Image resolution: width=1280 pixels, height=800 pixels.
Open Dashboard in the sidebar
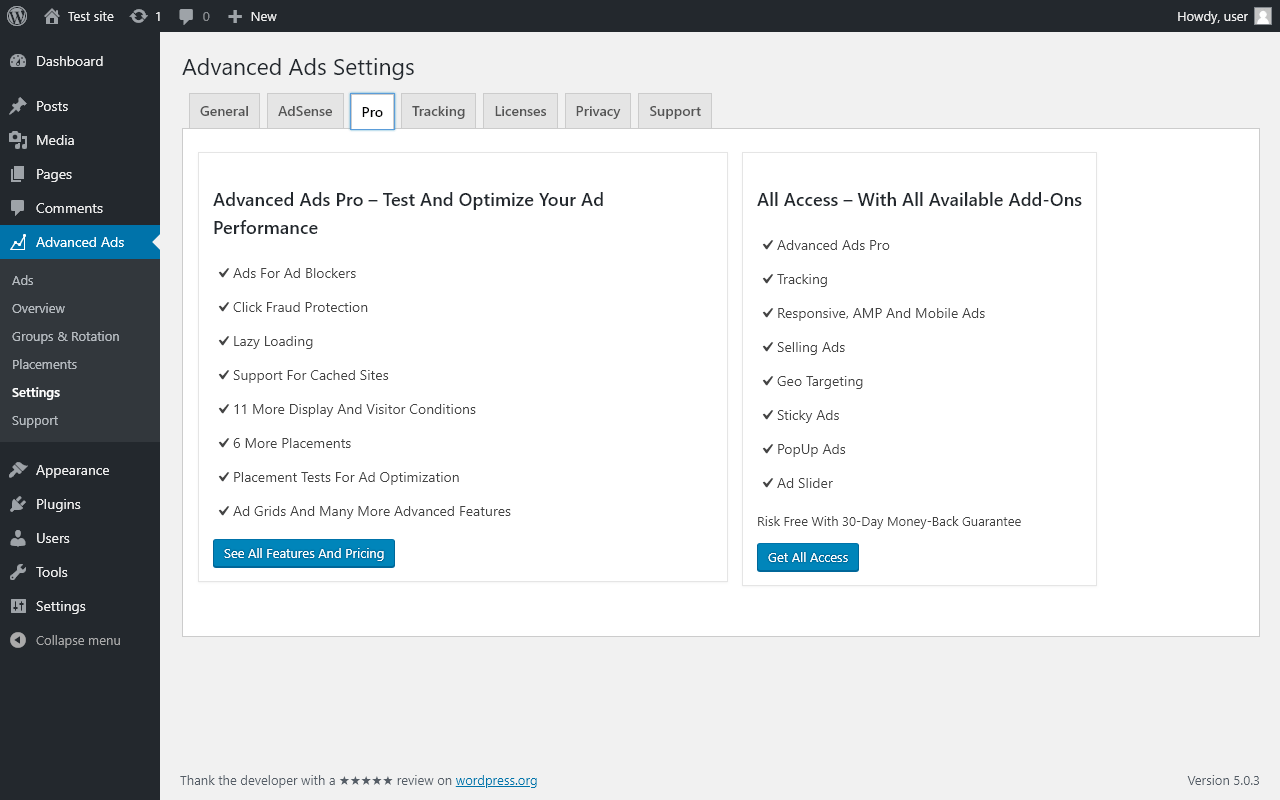(69, 61)
